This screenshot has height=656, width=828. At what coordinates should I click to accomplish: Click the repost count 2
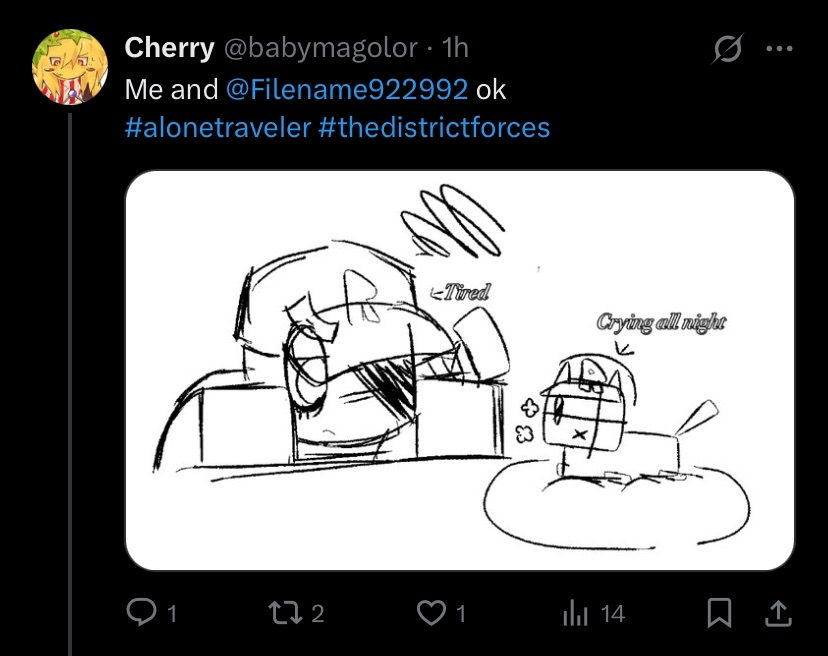point(317,614)
